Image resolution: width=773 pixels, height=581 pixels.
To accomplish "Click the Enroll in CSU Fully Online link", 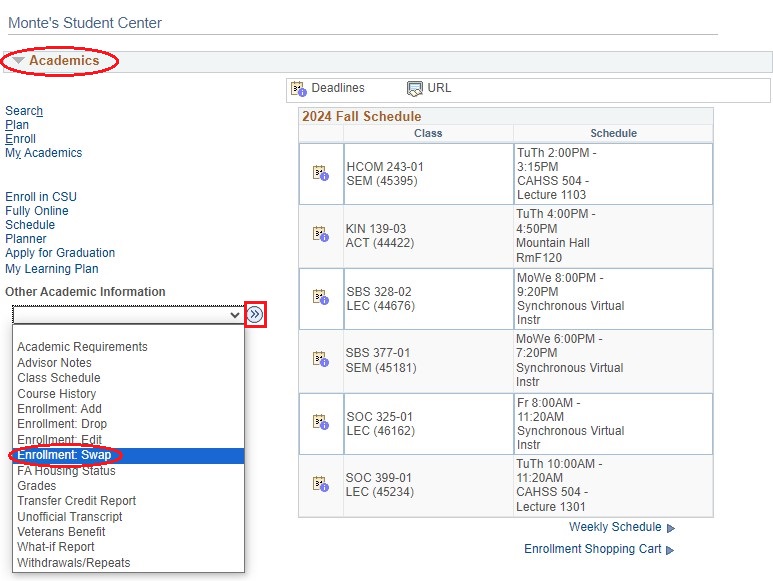I will 40,204.
